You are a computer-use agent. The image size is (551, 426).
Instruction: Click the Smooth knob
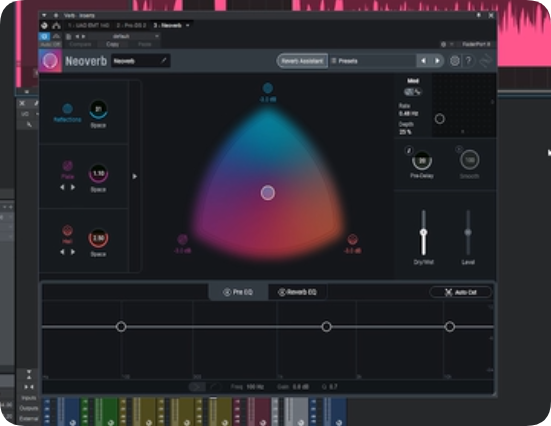pyautogui.click(x=469, y=160)
